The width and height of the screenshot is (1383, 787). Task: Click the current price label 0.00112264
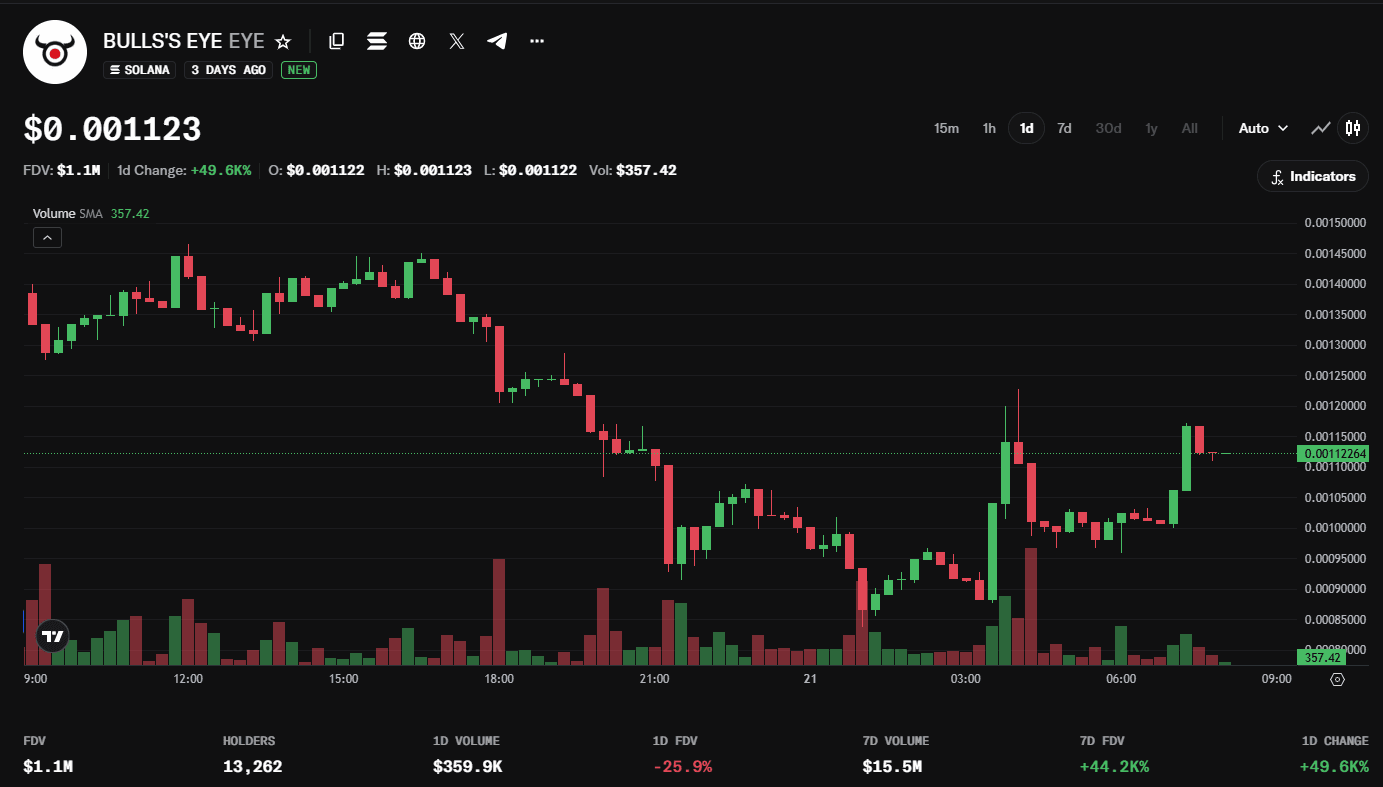1334,454
